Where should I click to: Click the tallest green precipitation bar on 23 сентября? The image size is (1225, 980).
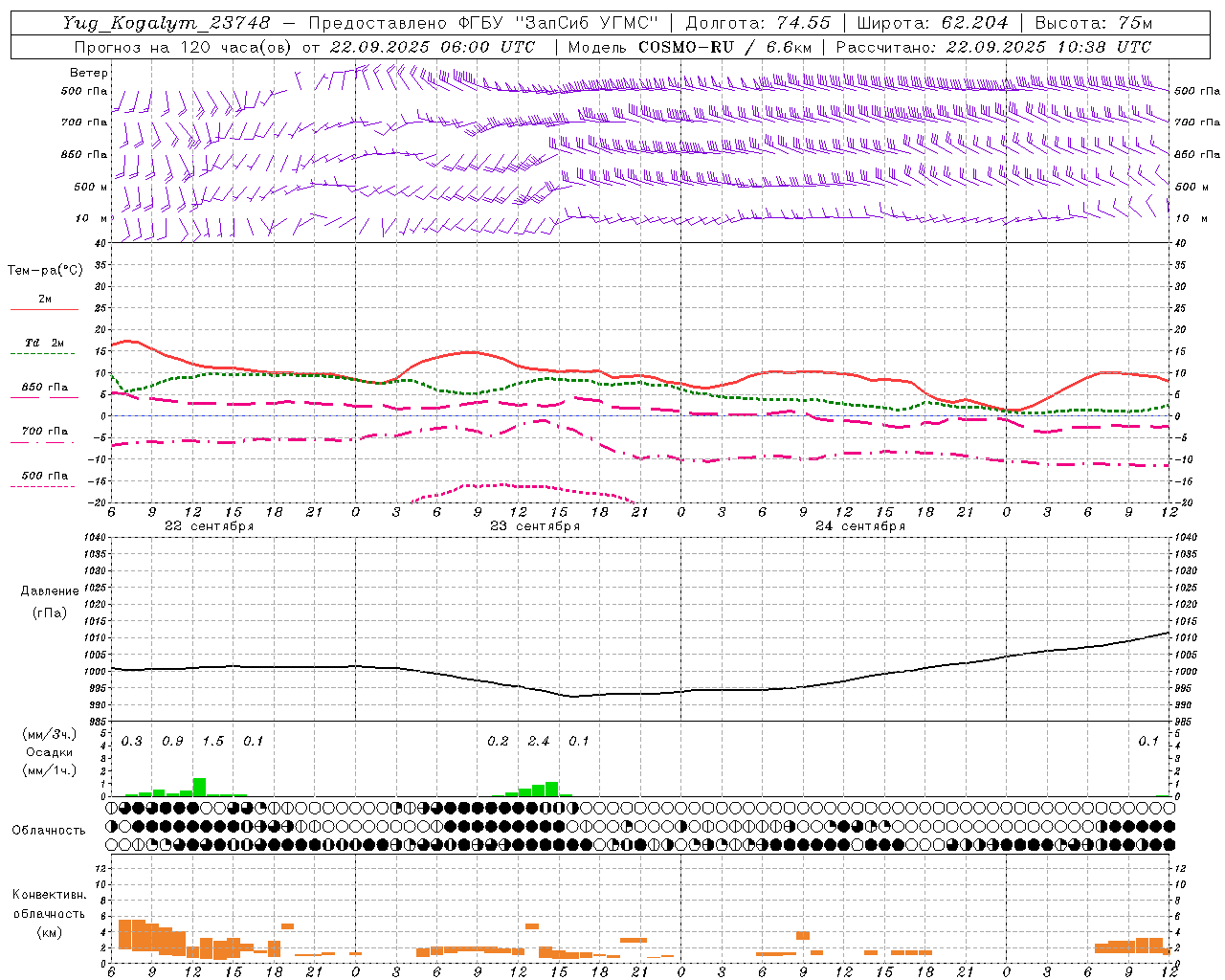551,789
